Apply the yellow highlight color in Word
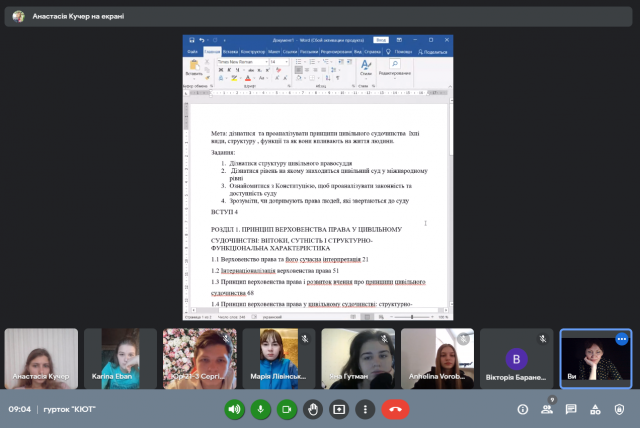 234,78
